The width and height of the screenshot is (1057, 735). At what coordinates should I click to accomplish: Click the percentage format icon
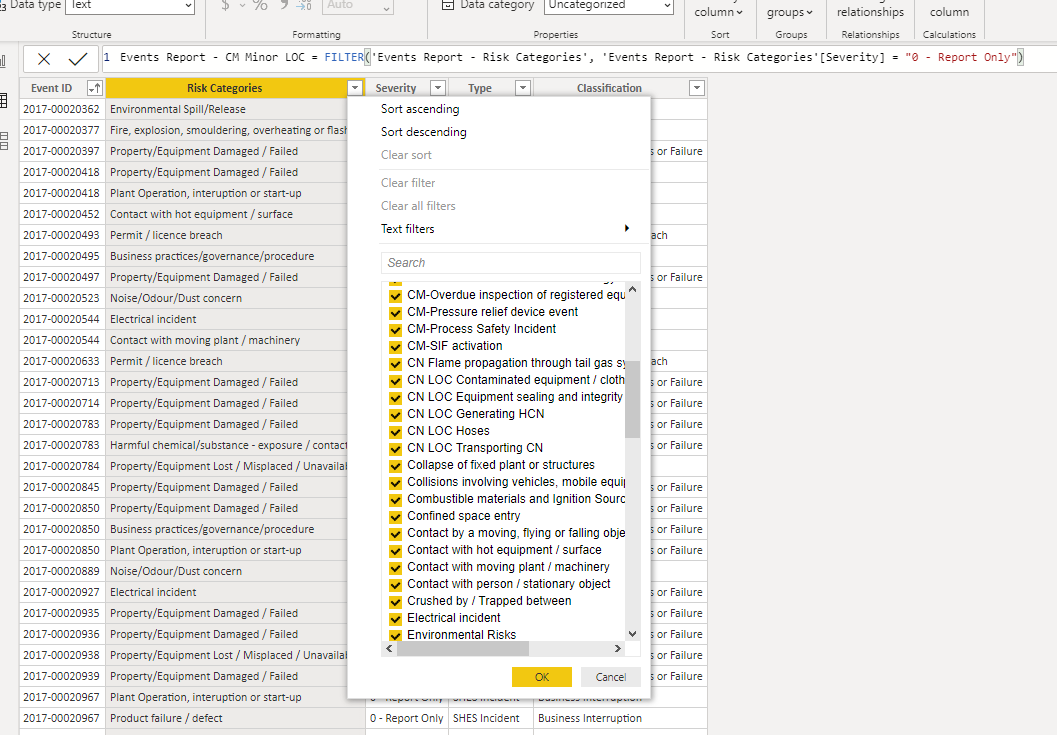pos(260,5)
